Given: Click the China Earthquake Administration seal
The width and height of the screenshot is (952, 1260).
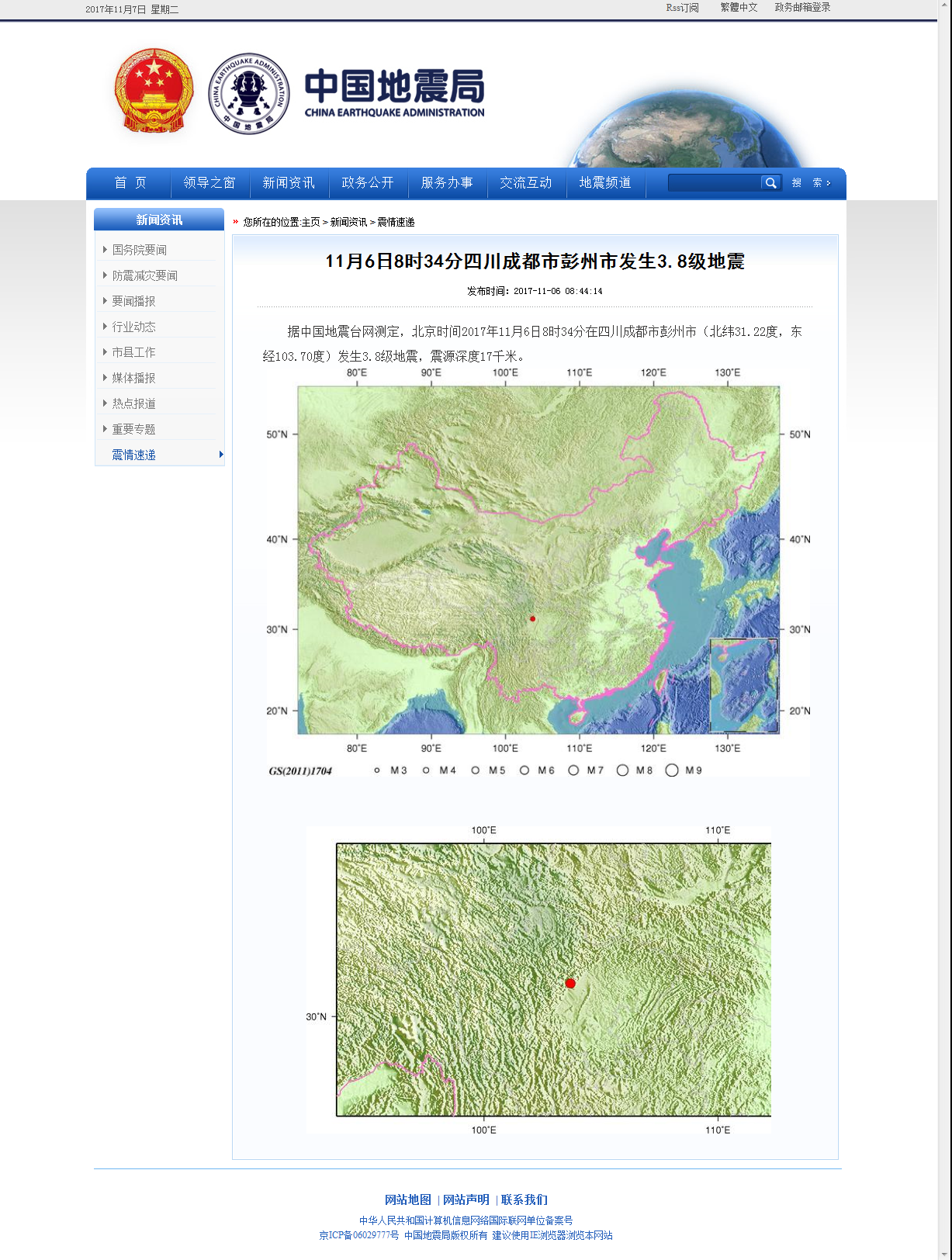Looking at the screenshot, I should pyautogui.click(x=249, y=94).
